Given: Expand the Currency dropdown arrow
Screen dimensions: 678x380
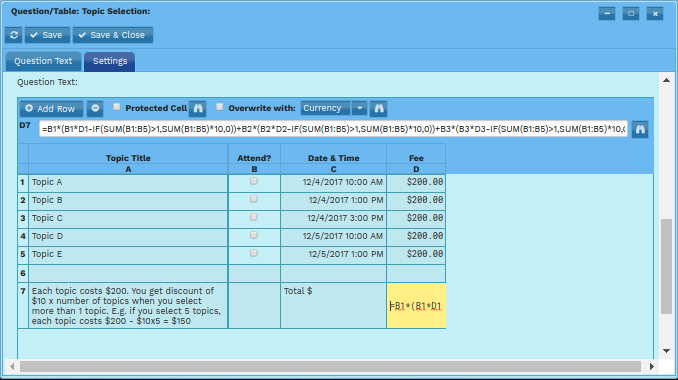Looking at the screenshot, I should pos(359,108).
